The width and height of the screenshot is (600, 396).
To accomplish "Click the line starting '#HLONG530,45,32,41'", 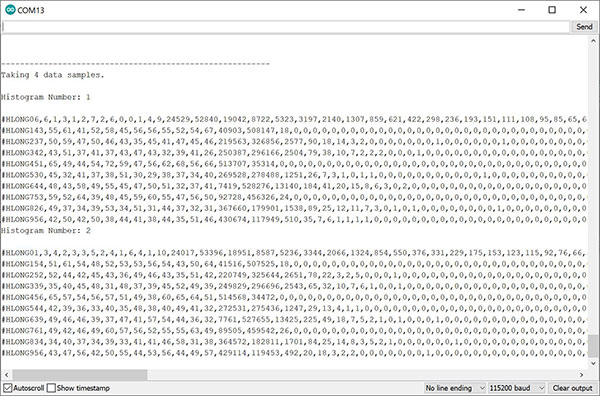I will click(294, 175).
